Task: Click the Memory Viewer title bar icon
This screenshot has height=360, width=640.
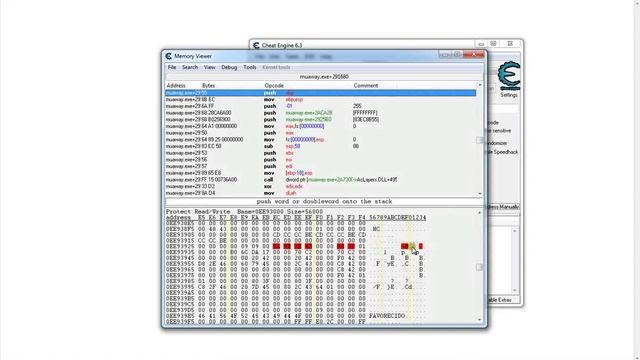Action: coord(169,56)
